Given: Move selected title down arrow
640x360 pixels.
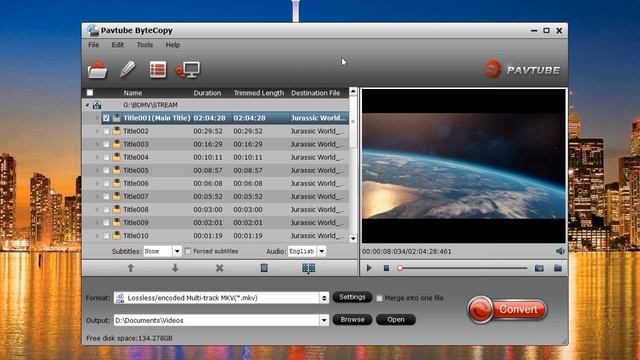Looking at the screenshot, I should pyautogui.click(x=175, y=268).
